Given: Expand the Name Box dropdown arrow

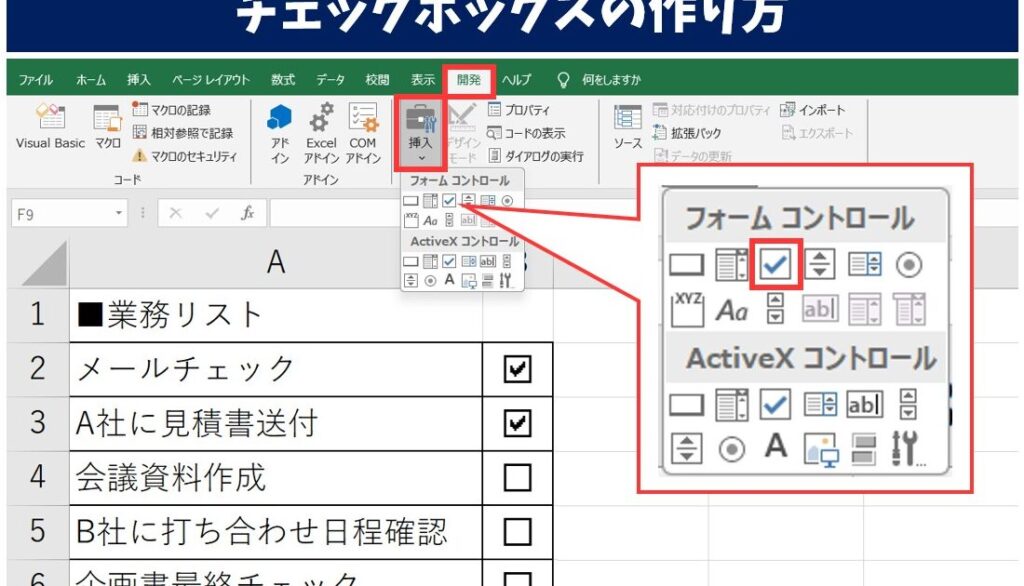Looking at the screenshot, I should (120, 214).
